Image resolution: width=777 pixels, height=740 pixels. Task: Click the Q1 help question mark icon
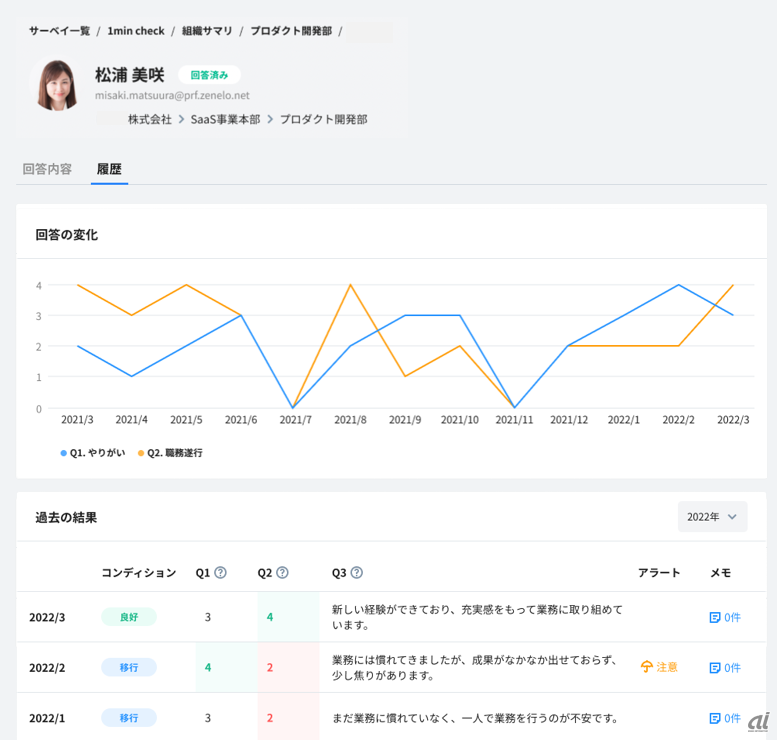(x=220, y=573)
